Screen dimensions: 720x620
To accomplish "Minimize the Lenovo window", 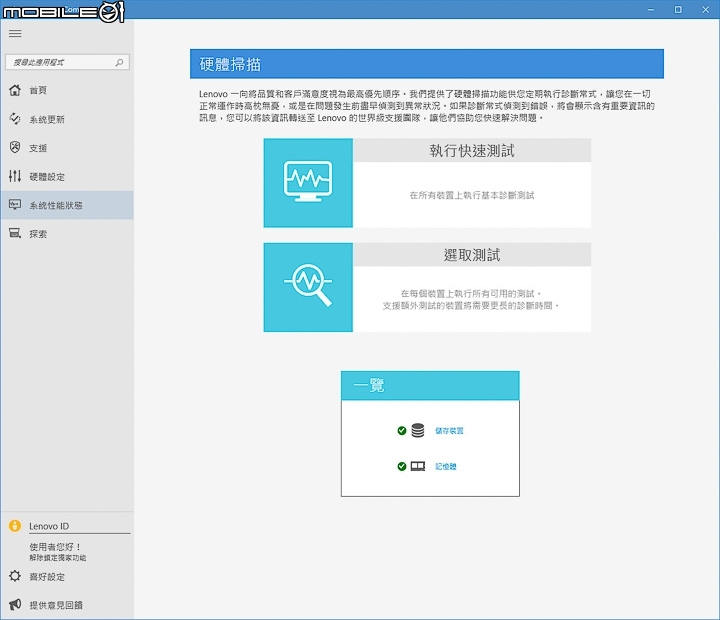I will coord(651,10).
